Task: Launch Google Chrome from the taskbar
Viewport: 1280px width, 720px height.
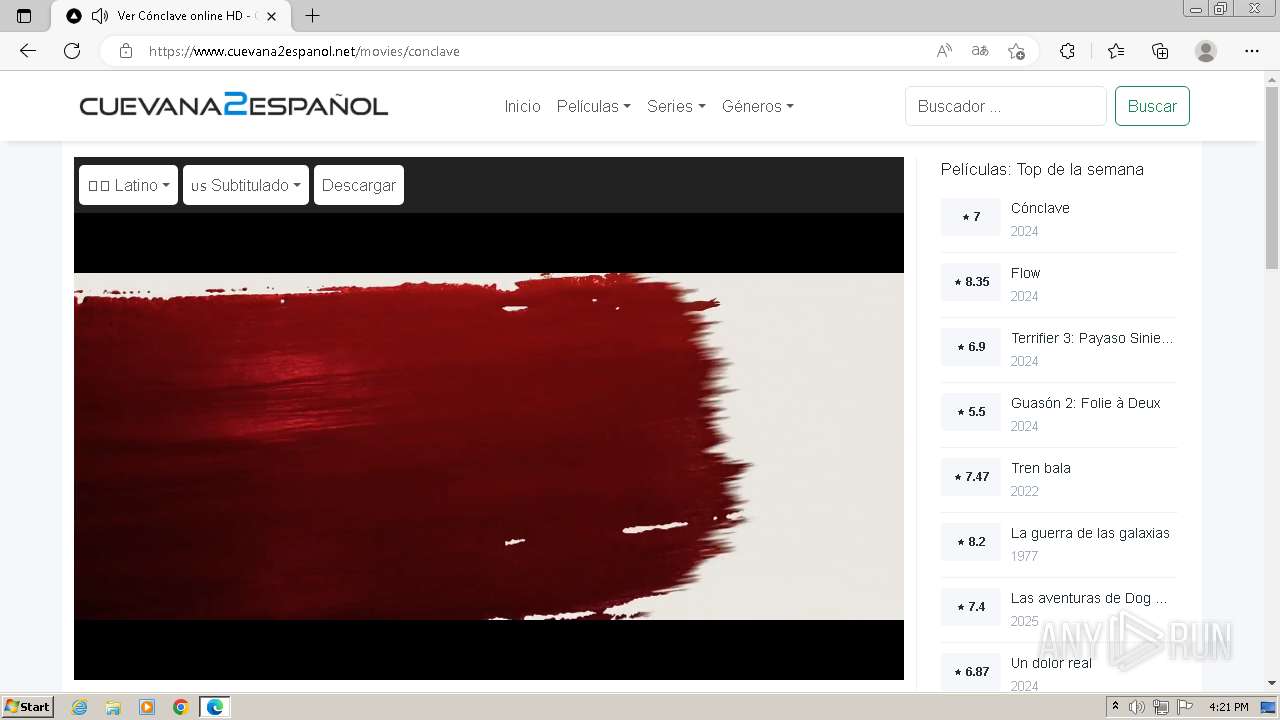Action: (181, 707)
